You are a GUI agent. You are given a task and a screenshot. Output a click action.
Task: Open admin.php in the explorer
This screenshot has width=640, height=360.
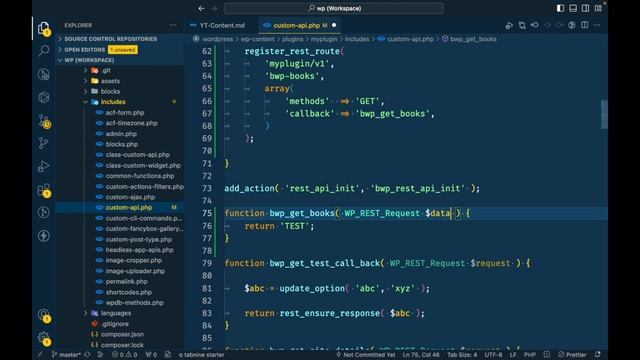pos(120,133)
